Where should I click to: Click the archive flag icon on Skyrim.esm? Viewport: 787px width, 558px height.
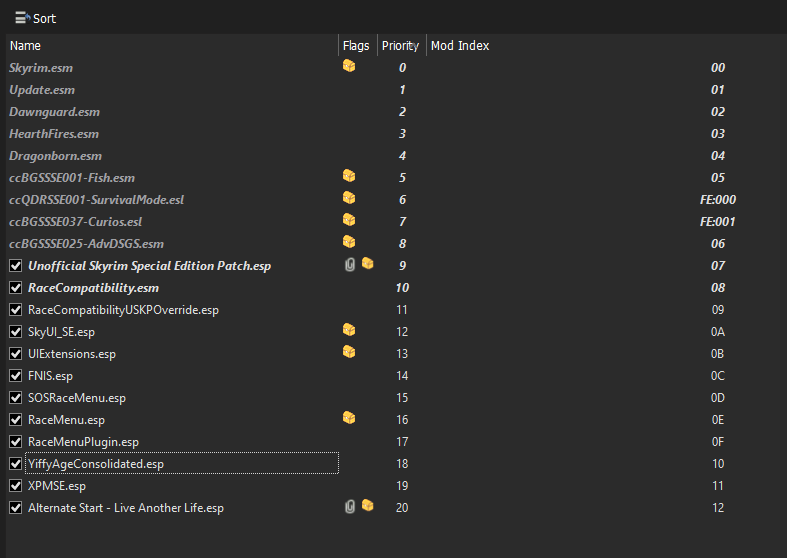[x=349, y=66]
